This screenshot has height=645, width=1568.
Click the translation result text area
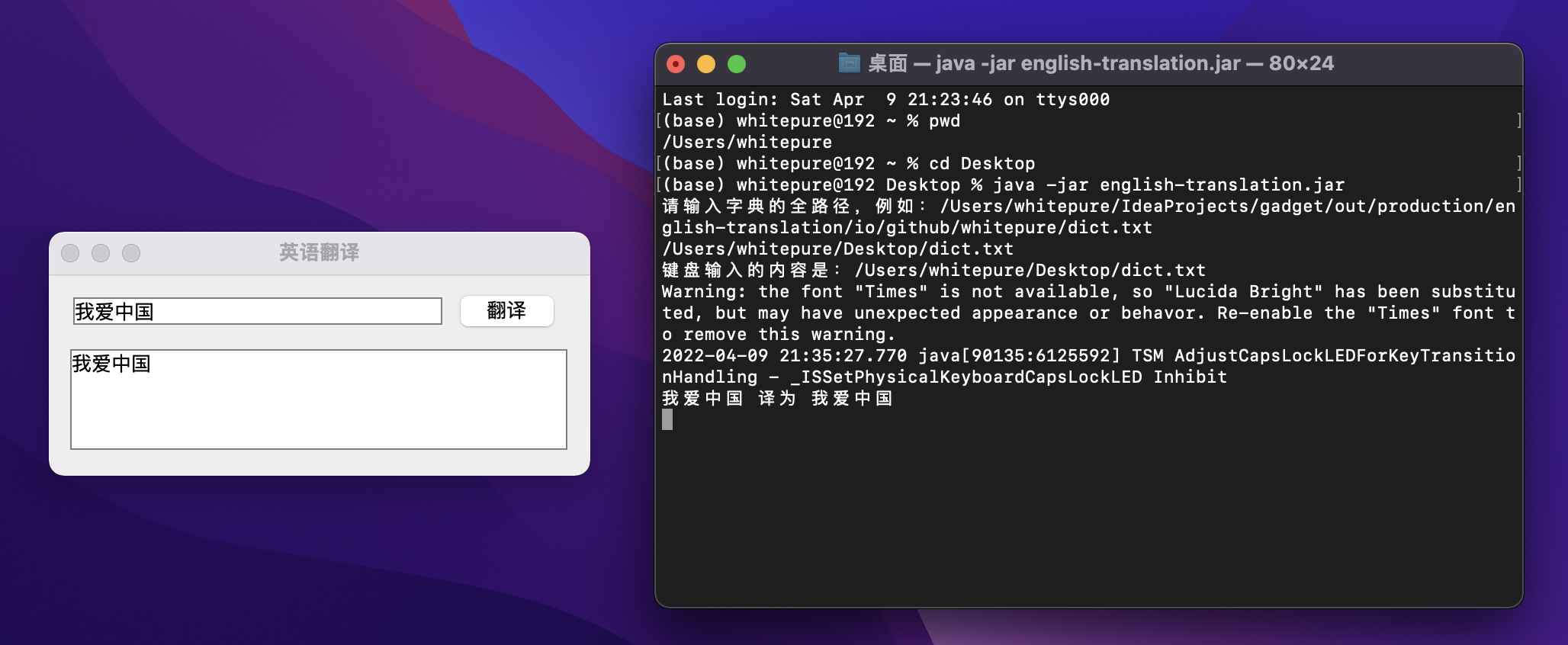[x=319, y=400]
